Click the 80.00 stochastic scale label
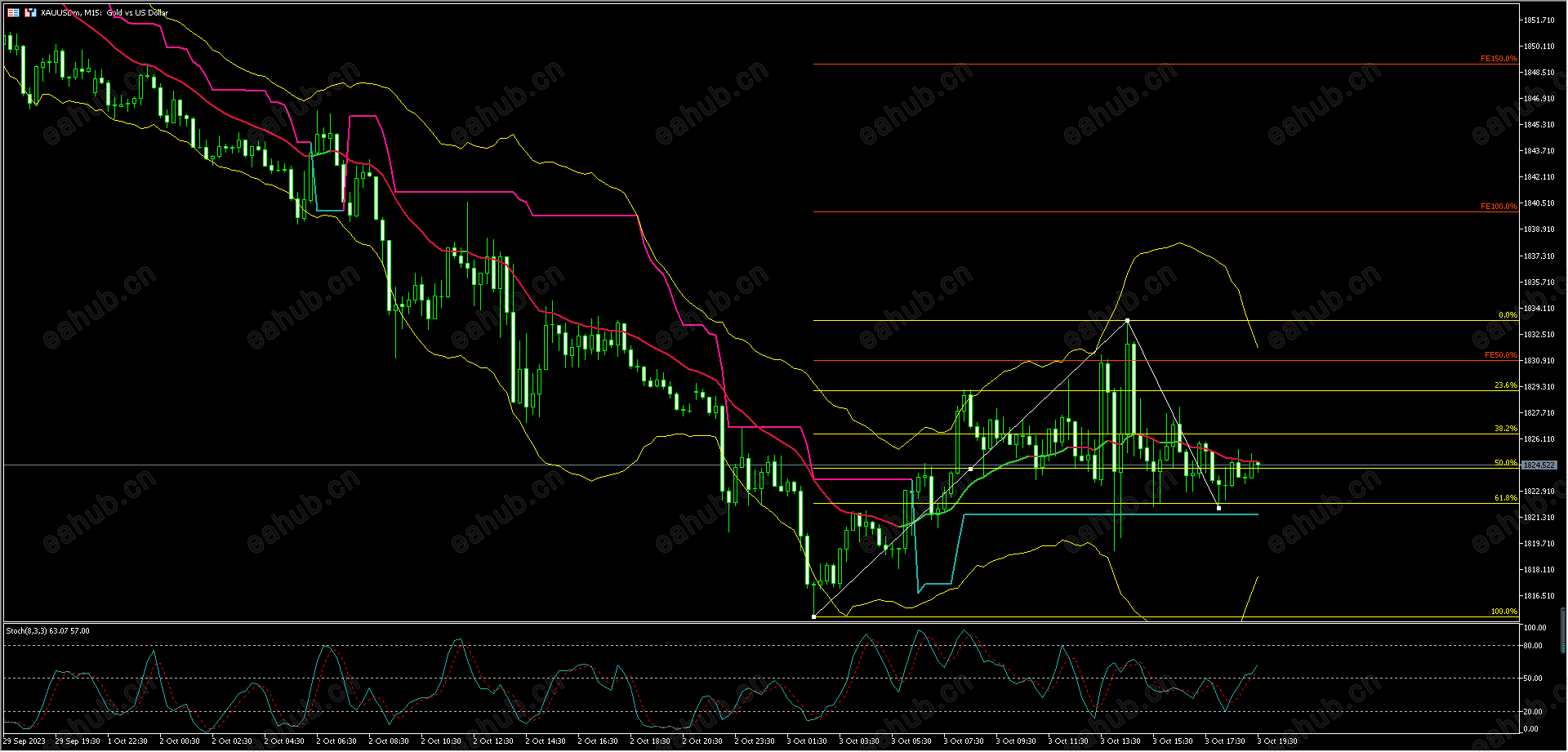 (x=1533, y=646)
